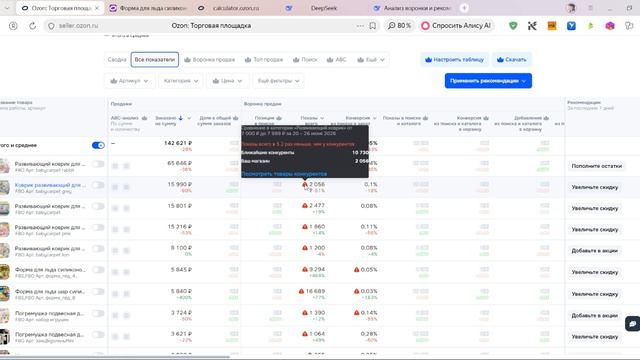Screen dimensions: 640x360
Task: Click warning icon next to 9 294 impressions
Action: pos(304,269)
